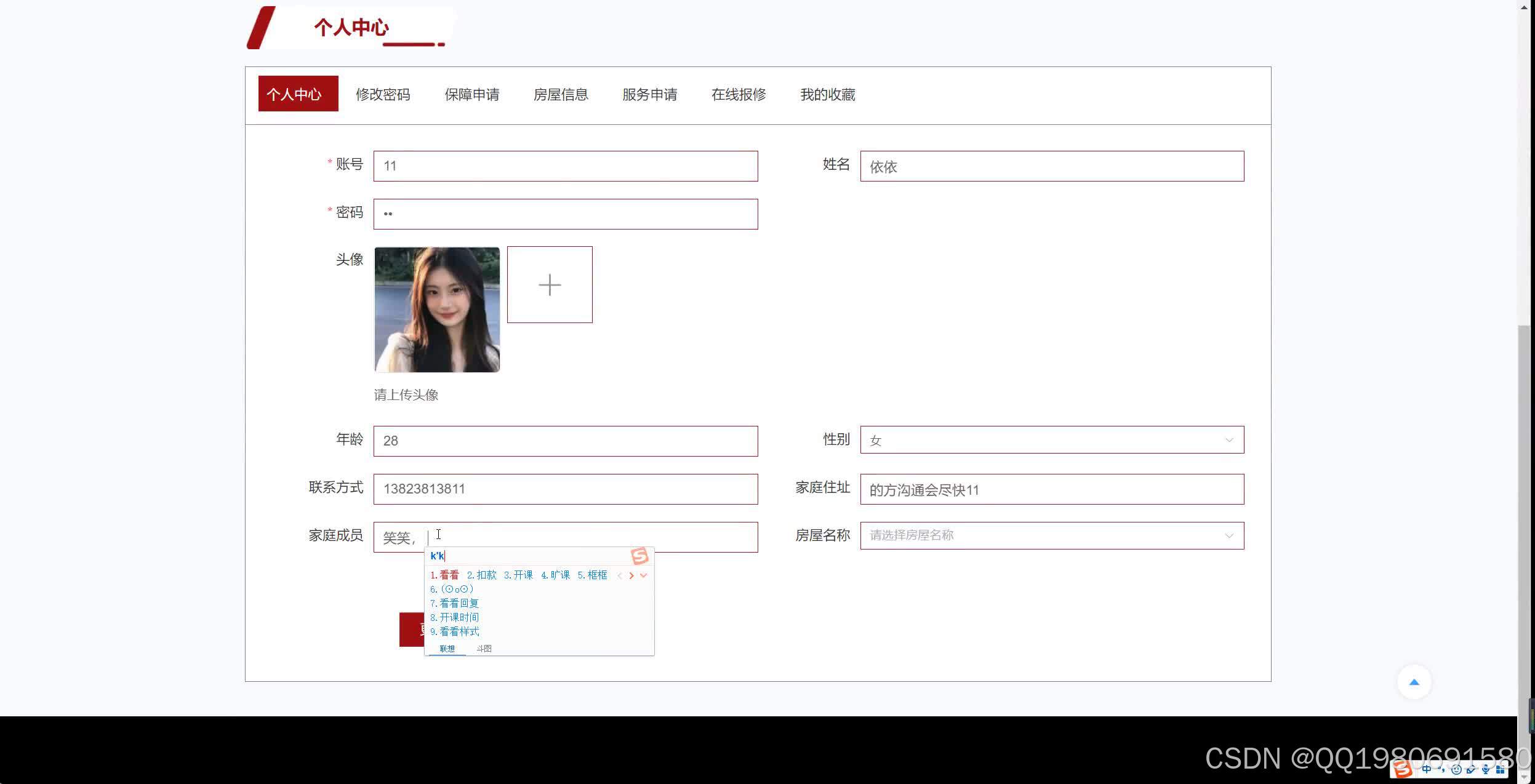Image resolution: width=1535 pixels, height=784 pixels.
Task: Switch to the 斗图 tab in the IME popup
Action: (x=485, y=648)
